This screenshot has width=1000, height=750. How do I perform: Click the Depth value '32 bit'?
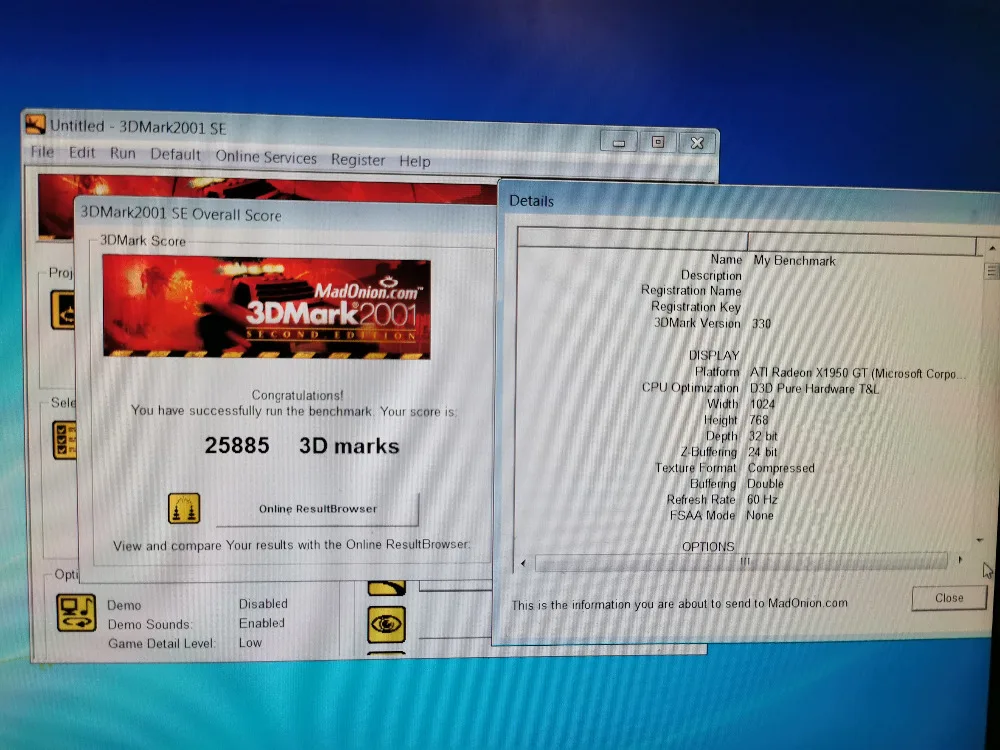click(763, 436)
